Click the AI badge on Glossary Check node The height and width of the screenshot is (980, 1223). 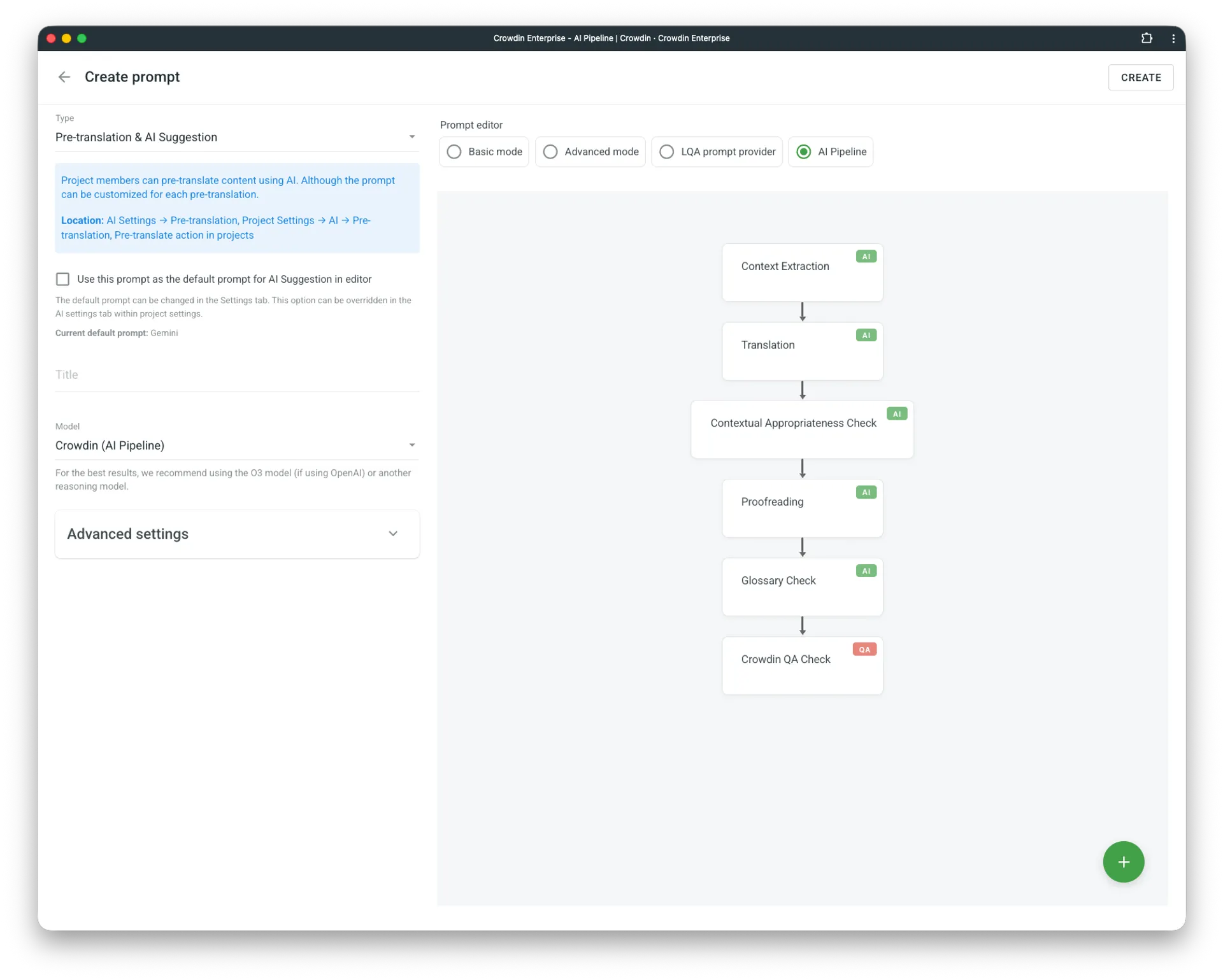coord(866,571)
